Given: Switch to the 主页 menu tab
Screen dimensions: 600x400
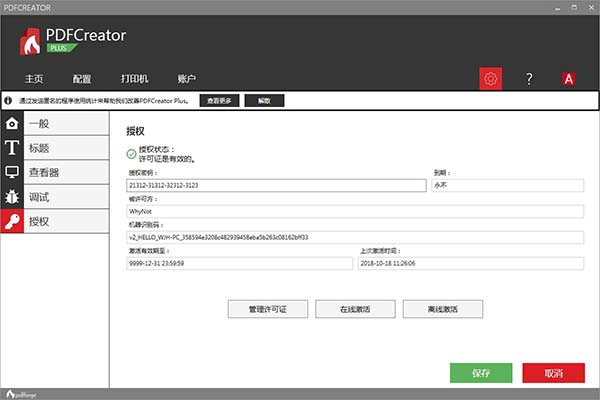Looking at the screenshot, I should coord(34,79).
